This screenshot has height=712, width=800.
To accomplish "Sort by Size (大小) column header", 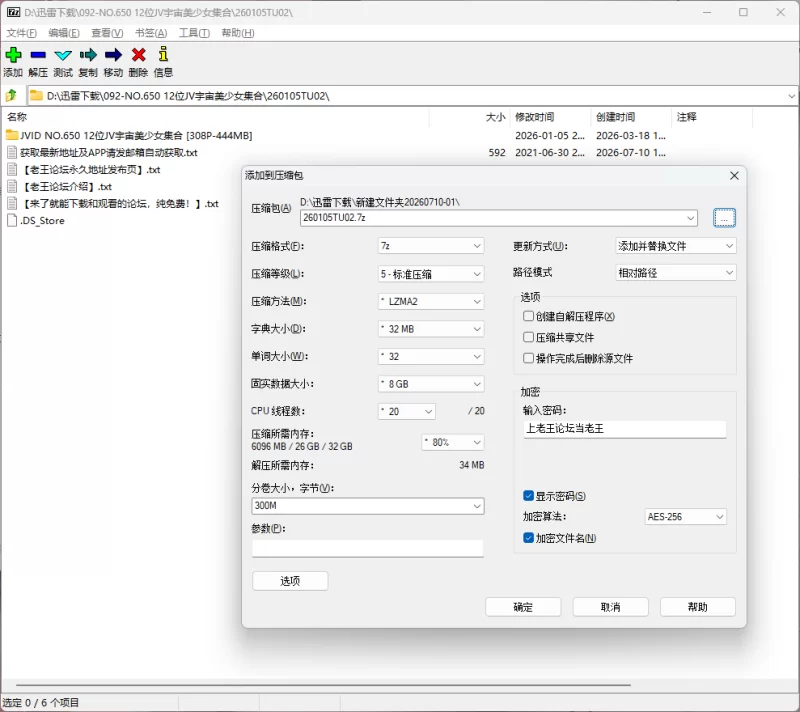I will tap(469, 117).
